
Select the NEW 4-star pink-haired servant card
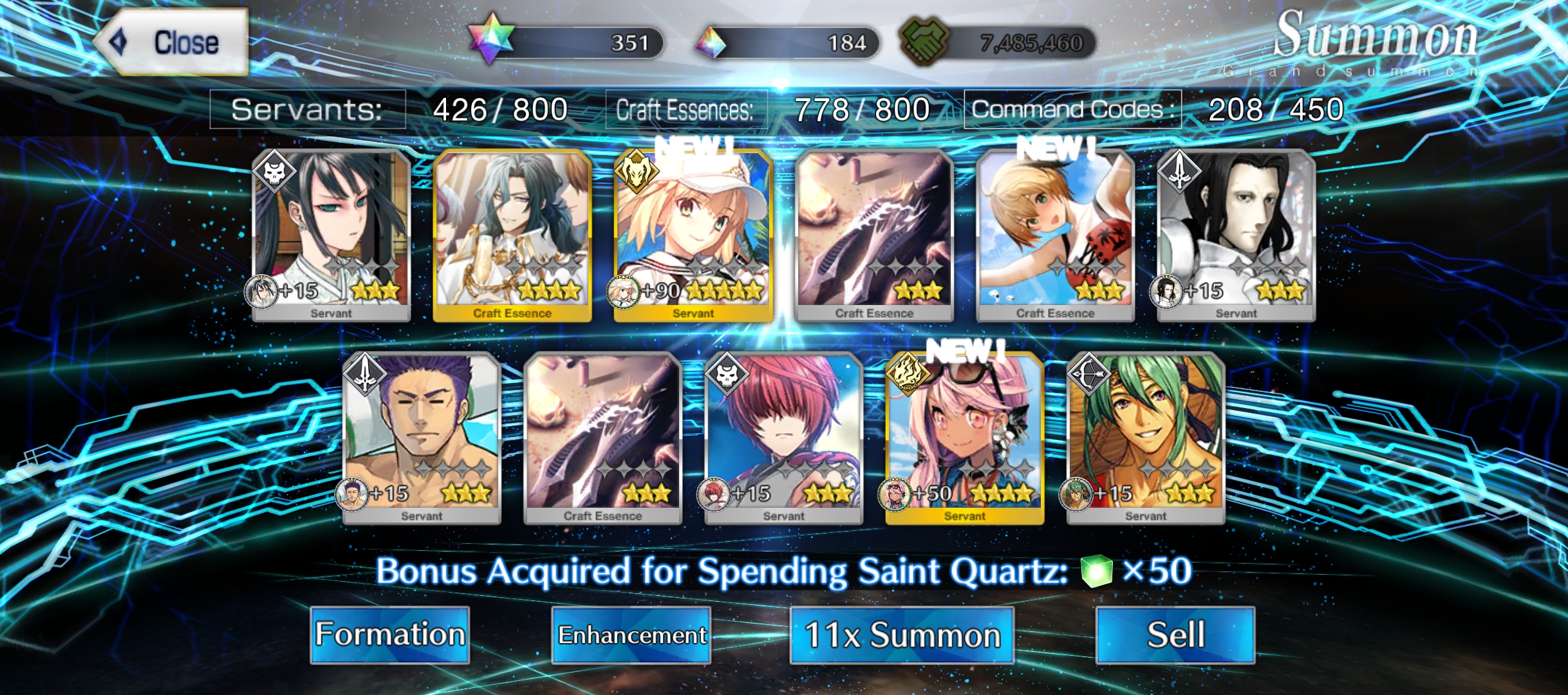[x=964, y=439]
